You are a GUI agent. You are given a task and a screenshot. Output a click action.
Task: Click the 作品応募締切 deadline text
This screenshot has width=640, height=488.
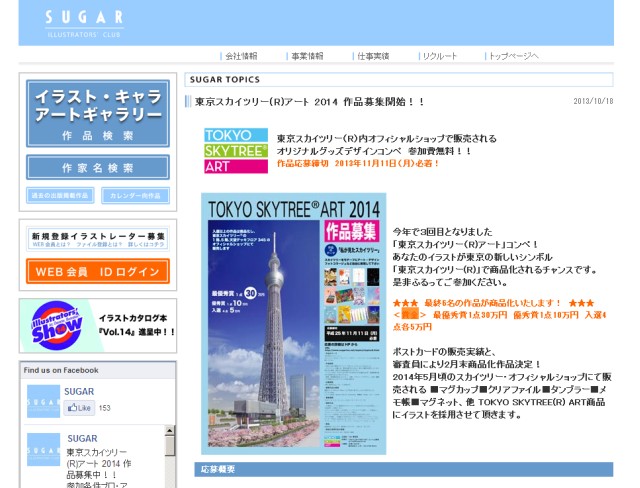point(358,164)
